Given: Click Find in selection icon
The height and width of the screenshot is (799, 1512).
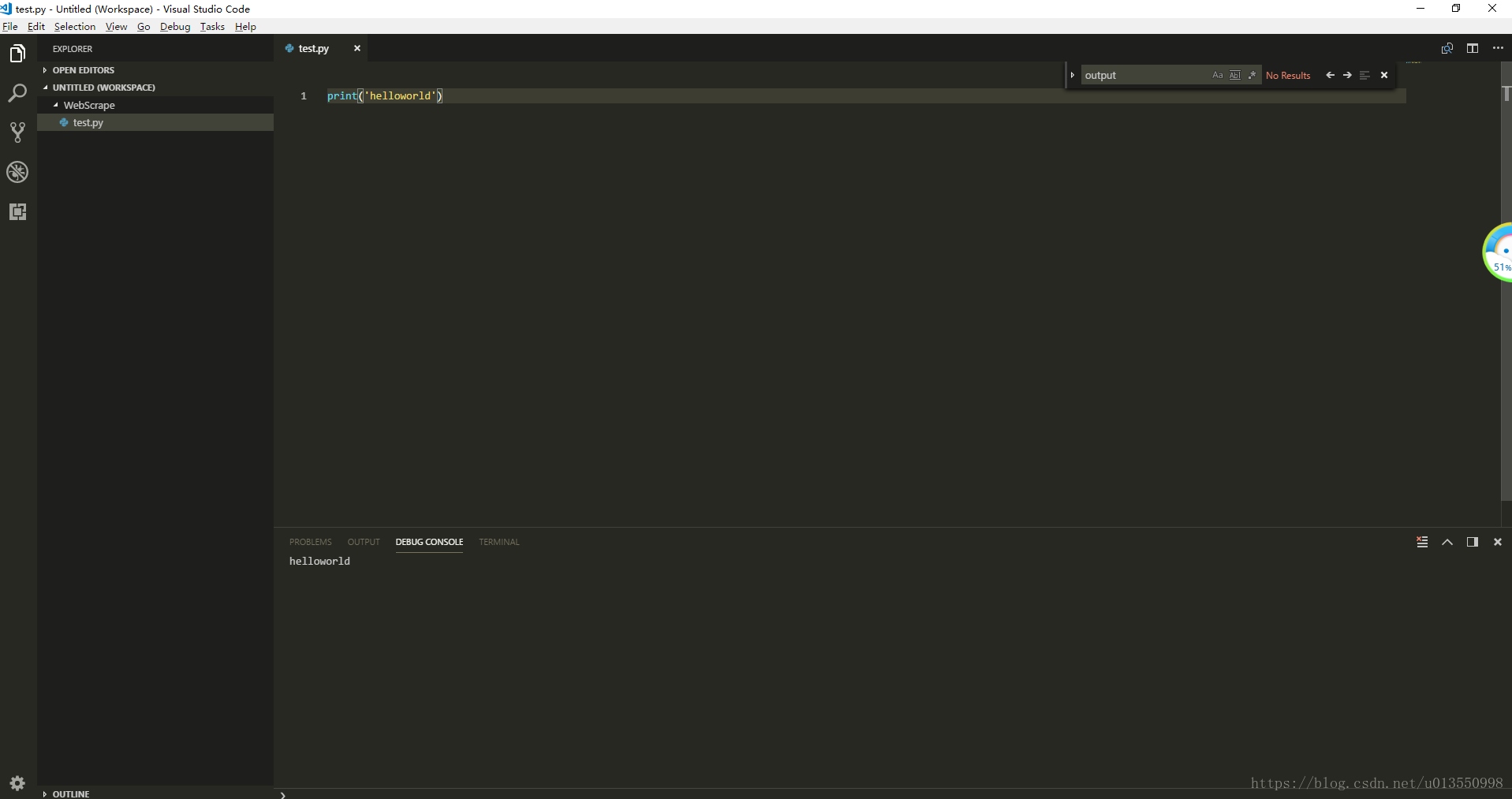Looking at the screenshot, I should pos(1365,75).
